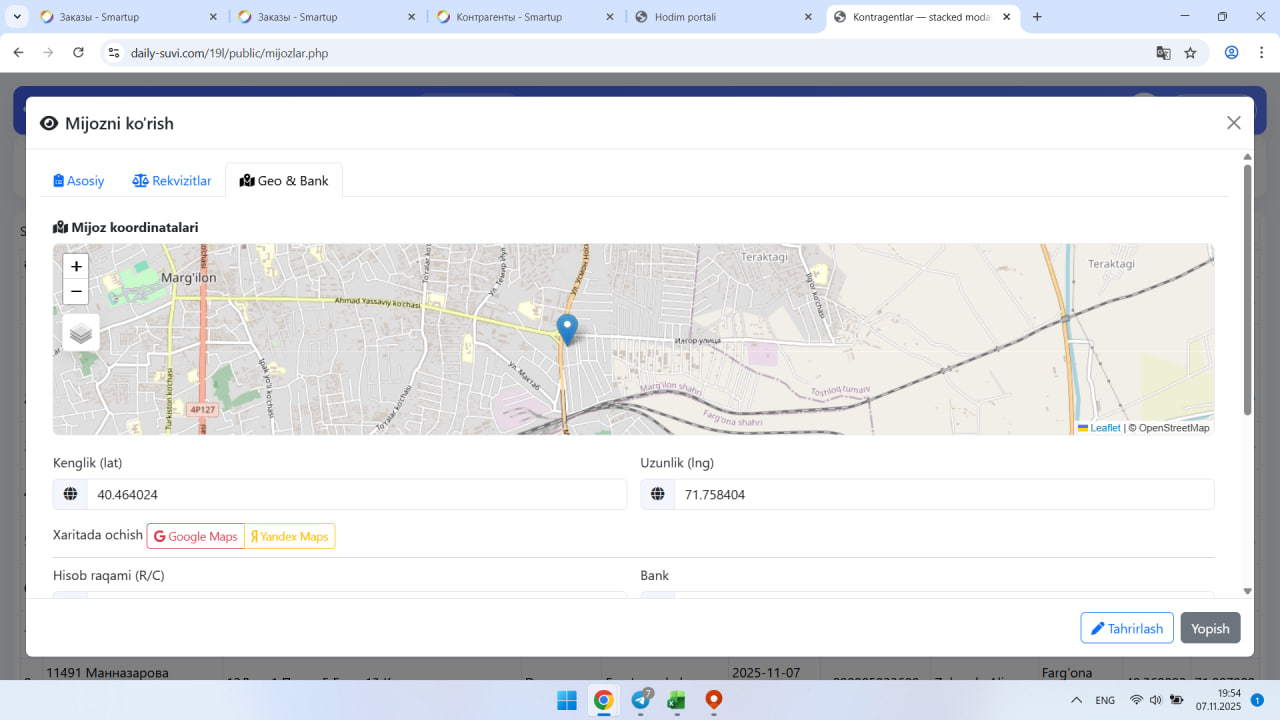Open location in Yandex Maps
This screenshot has width=1280, height=720.
289,536
